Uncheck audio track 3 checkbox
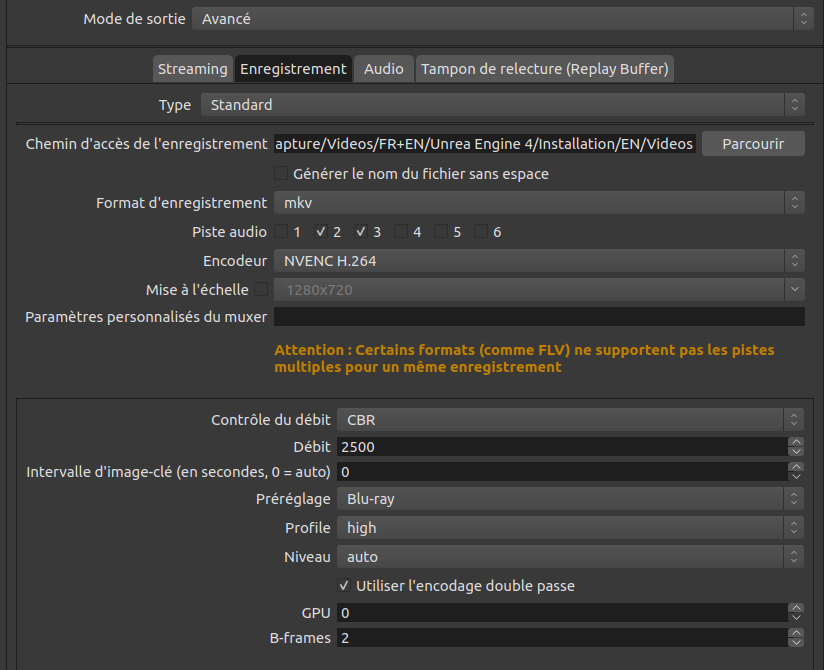The image size is (824, 670). coord(361,232)
